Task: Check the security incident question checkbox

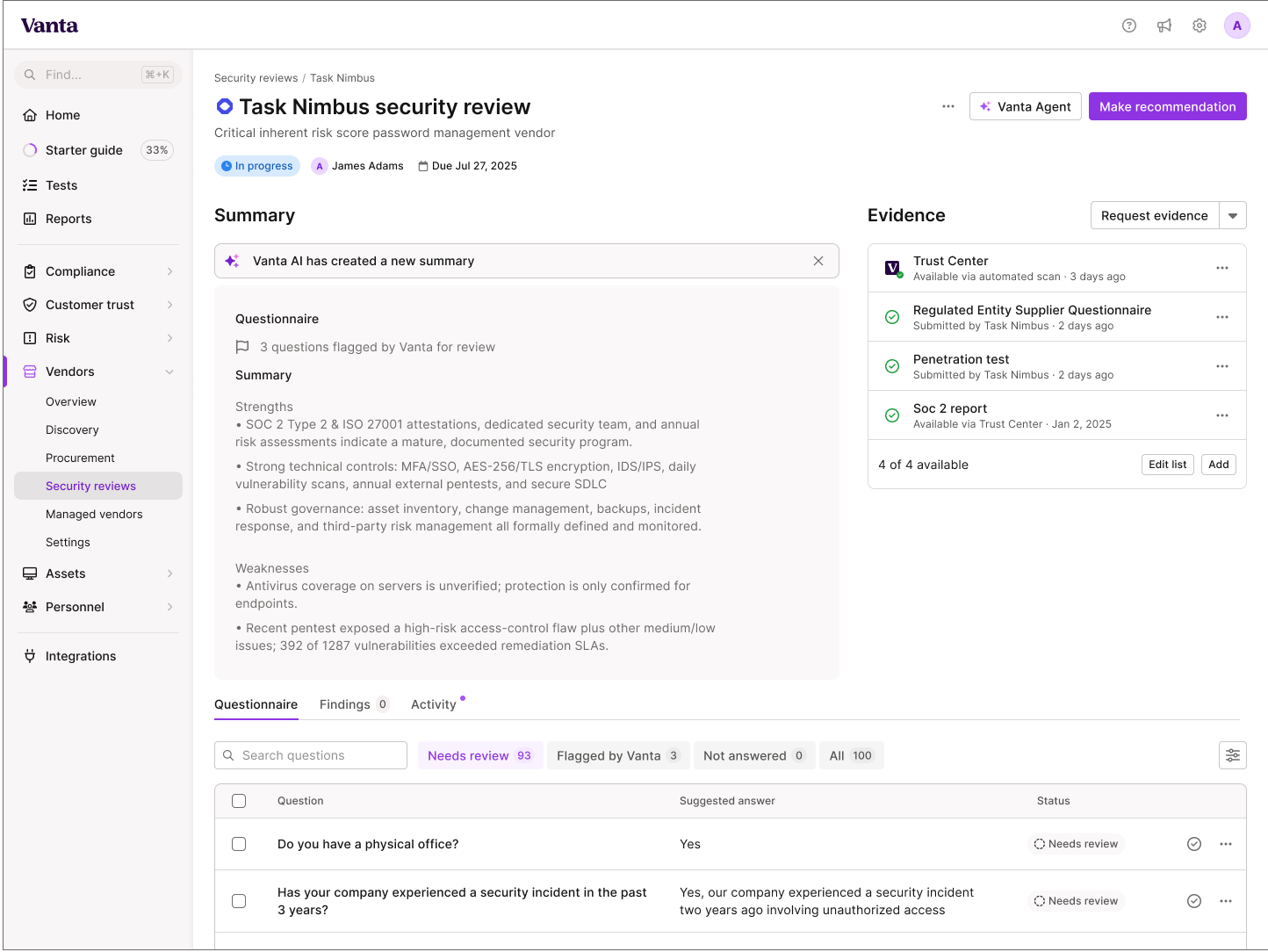Action: click(x=239, y=901)
